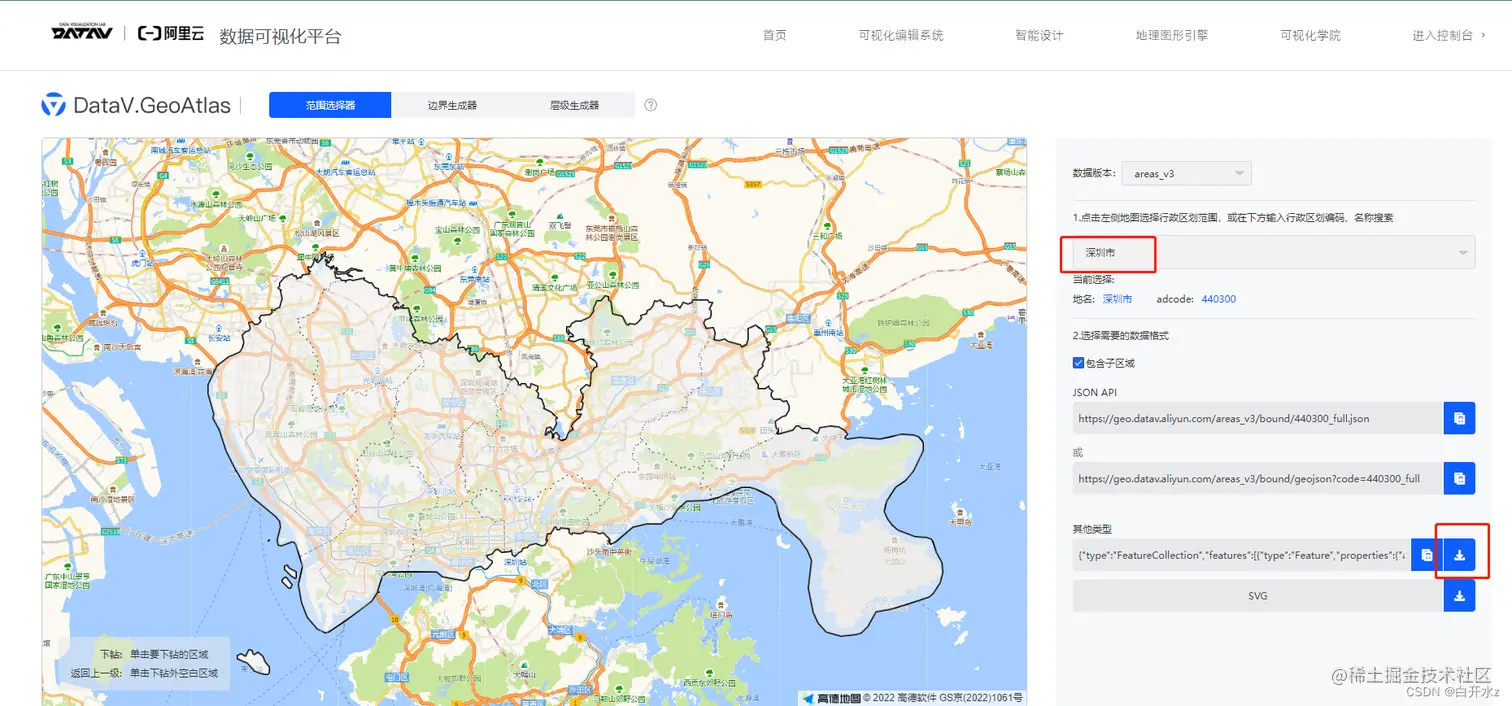This screenshot has height=706, width=1512.
Task: Click the 返回上一级 hint text on the map
Action: click(143, 673)
